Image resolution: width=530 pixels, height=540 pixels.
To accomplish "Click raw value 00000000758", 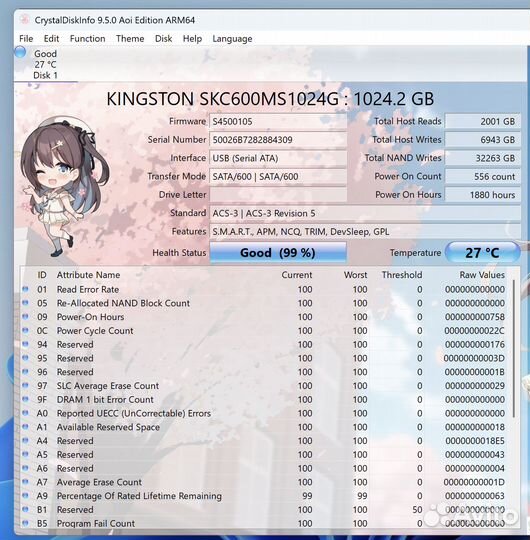I will tap(475, 317).
